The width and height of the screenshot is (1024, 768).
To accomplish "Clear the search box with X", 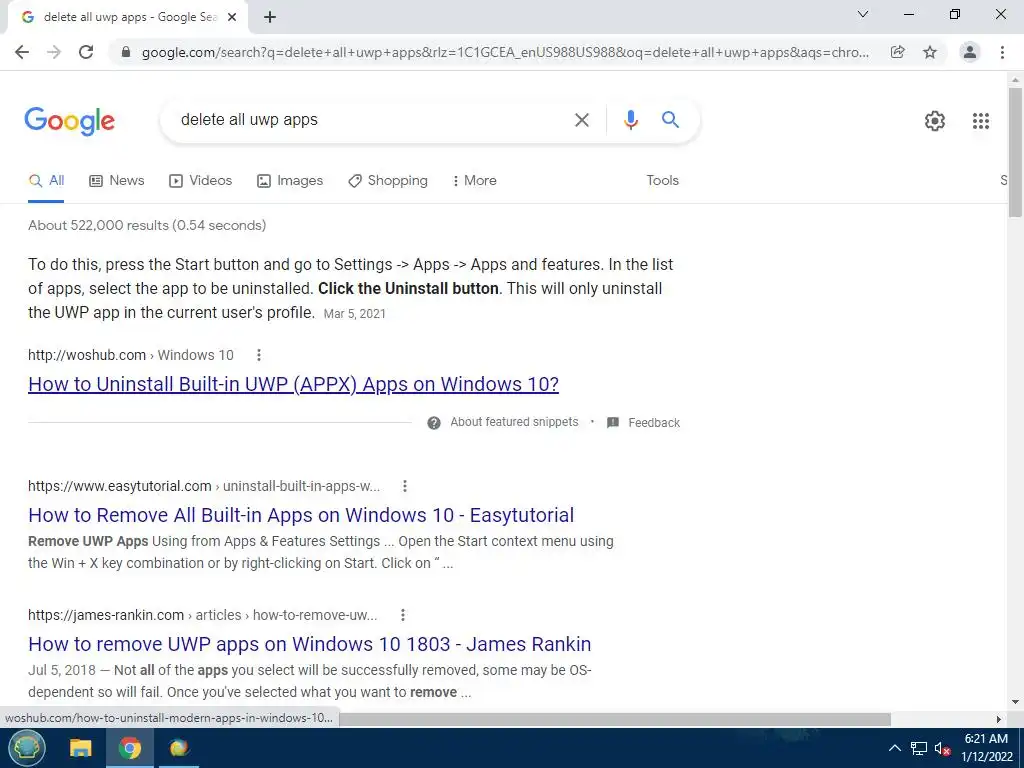I will point(581,120).
